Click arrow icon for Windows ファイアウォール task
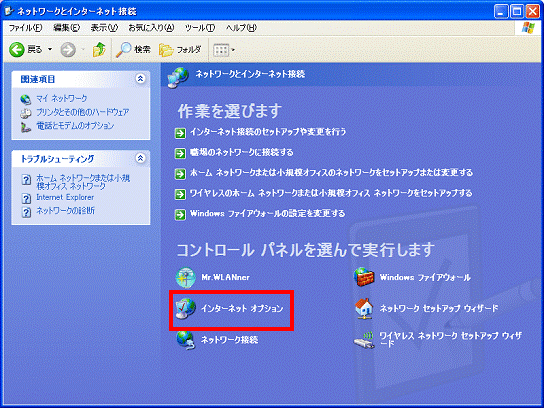Screen dimensions: 544x408 [180, 215]
